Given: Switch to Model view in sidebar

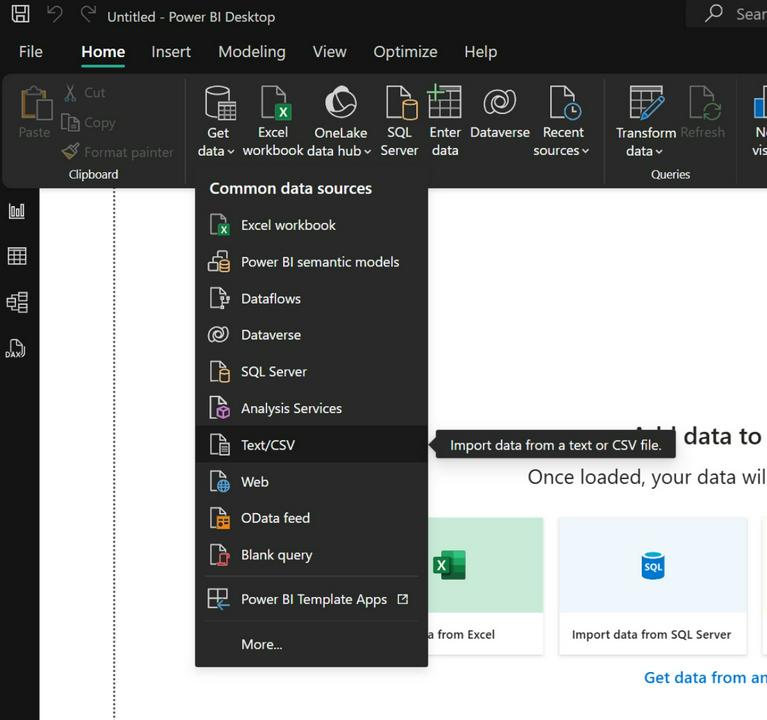Looking at the screenshot, I should (17, 302).
